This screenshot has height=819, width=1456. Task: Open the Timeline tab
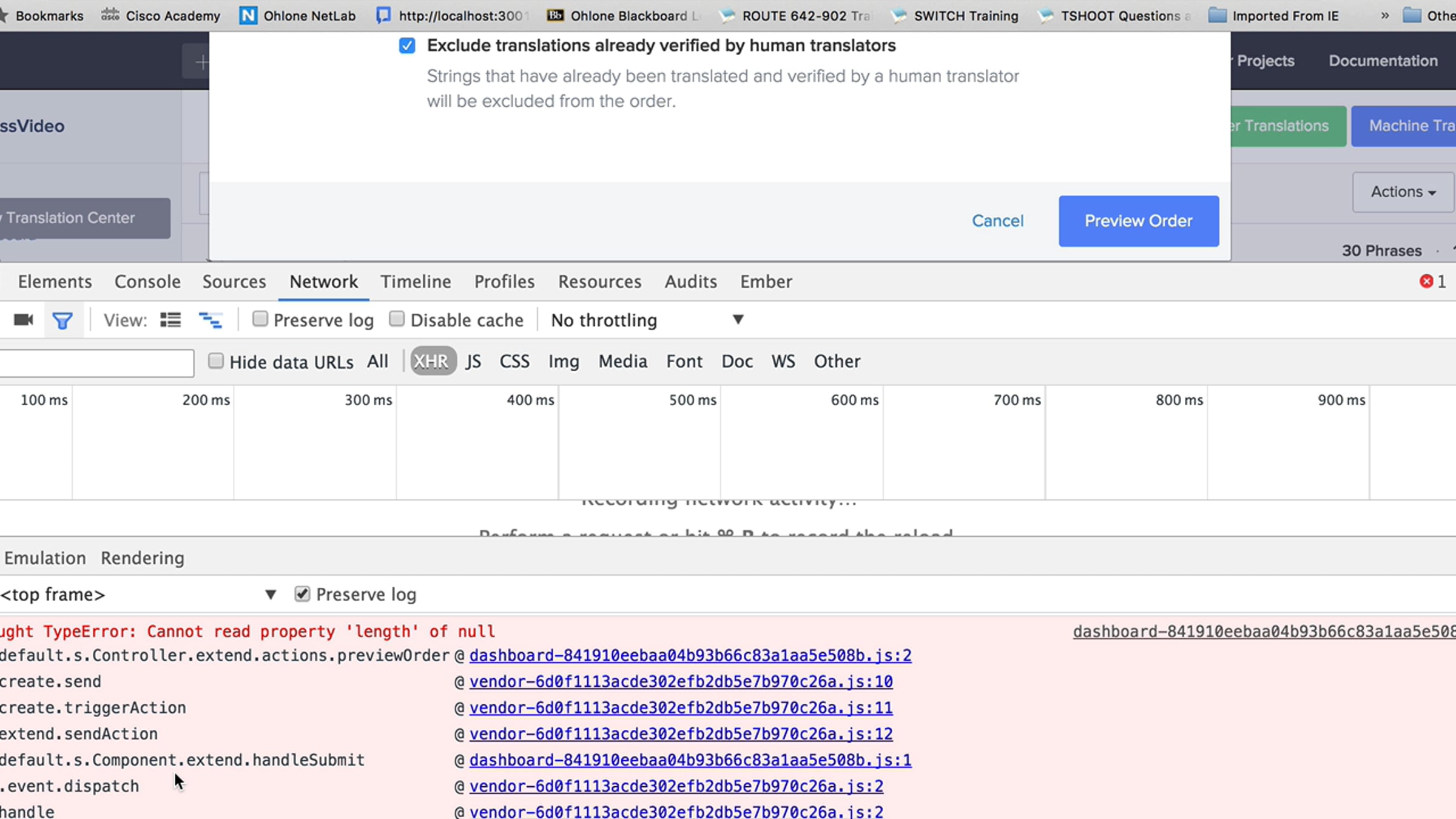[x=416, y=281]
